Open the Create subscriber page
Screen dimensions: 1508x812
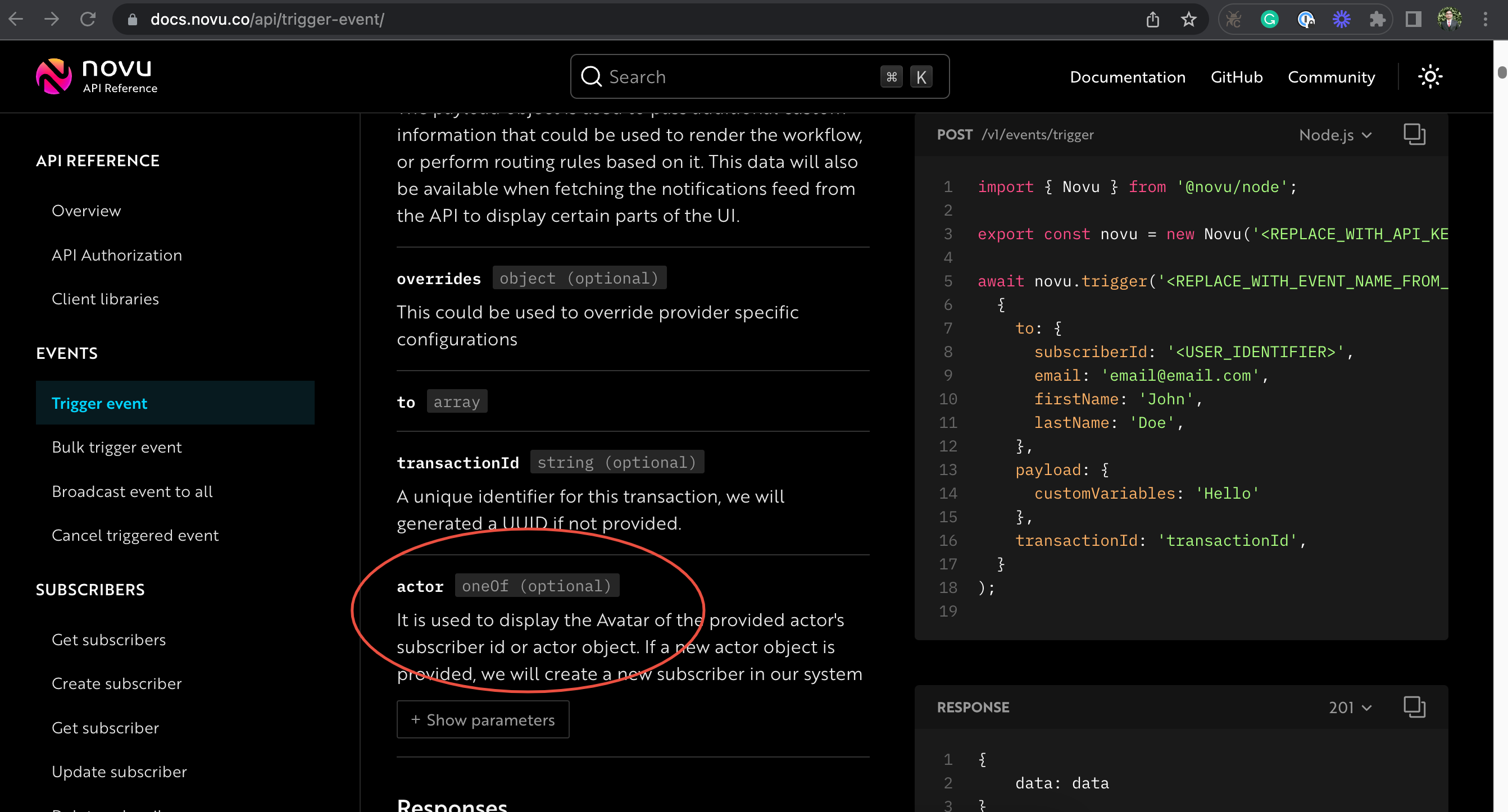pyautogui.click(x=116, y=683)
